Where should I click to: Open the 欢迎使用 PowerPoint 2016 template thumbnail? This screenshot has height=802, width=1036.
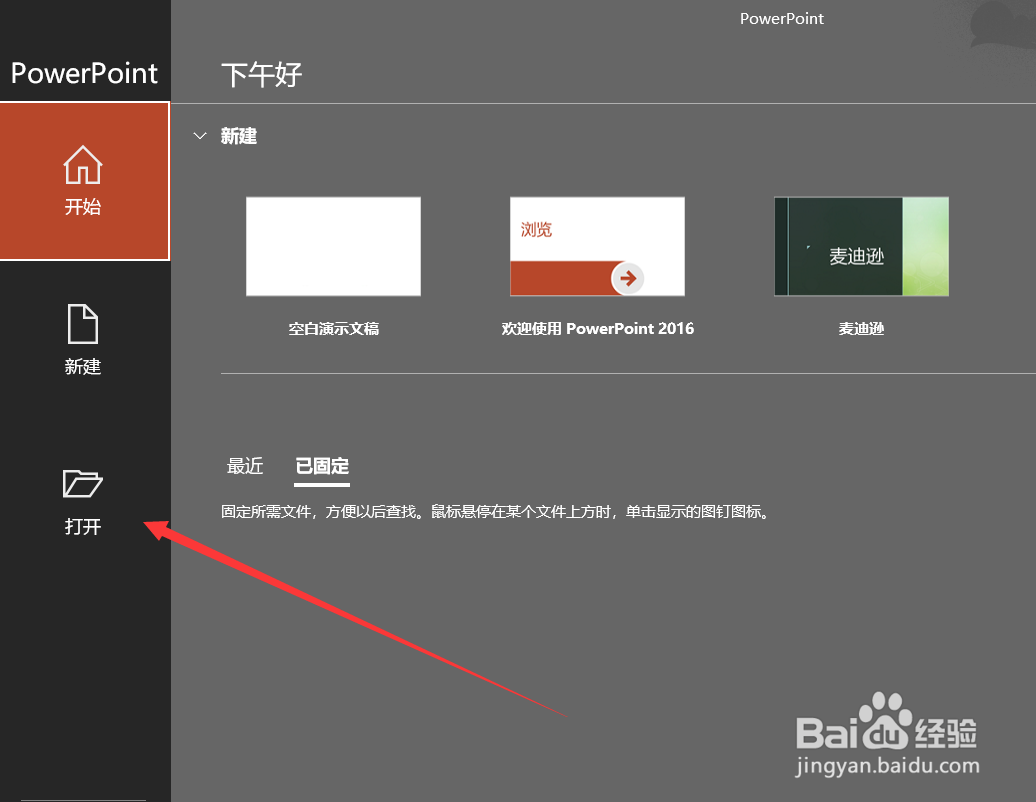point(597,246)
